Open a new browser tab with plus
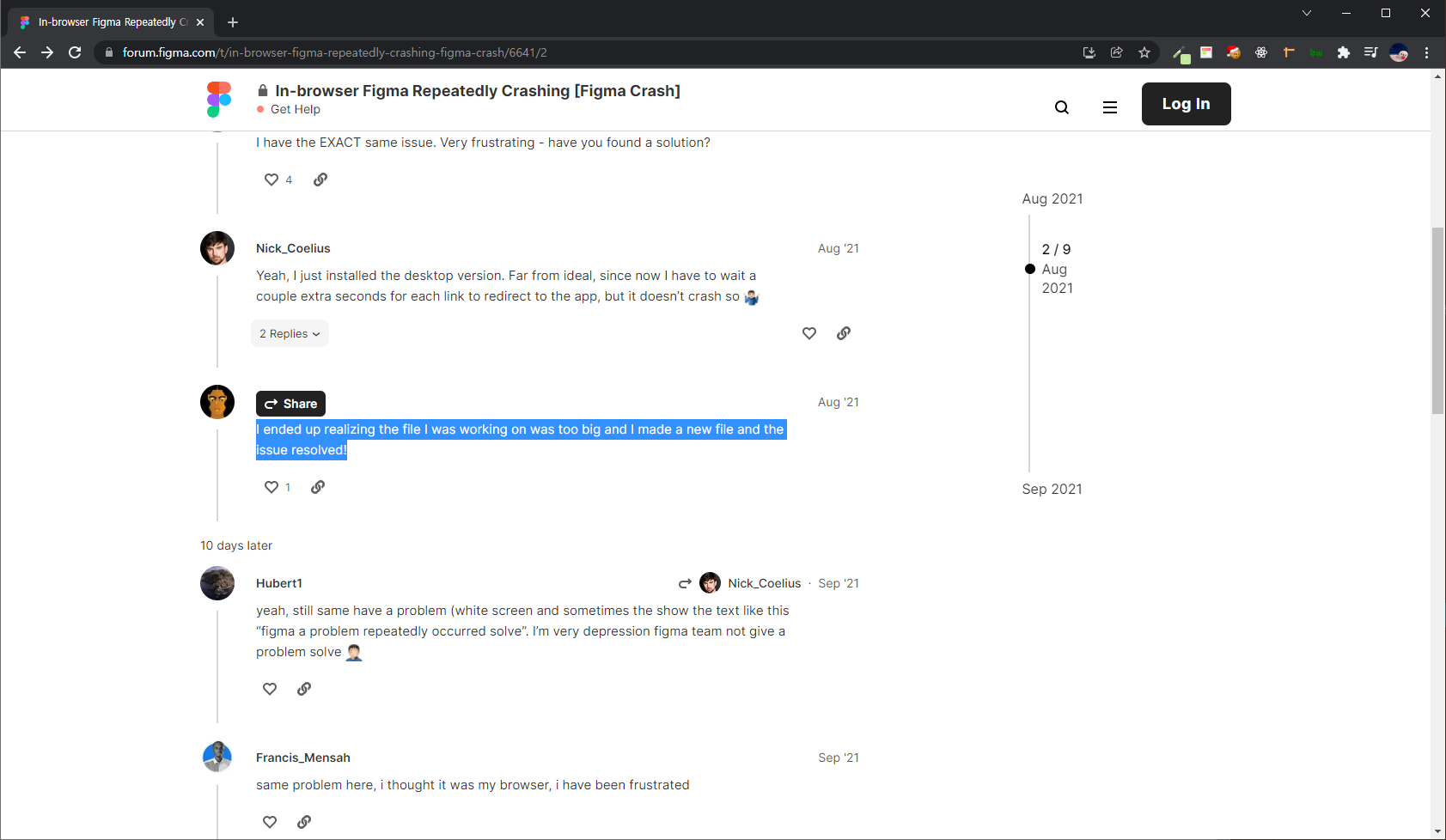 point(233,22)
